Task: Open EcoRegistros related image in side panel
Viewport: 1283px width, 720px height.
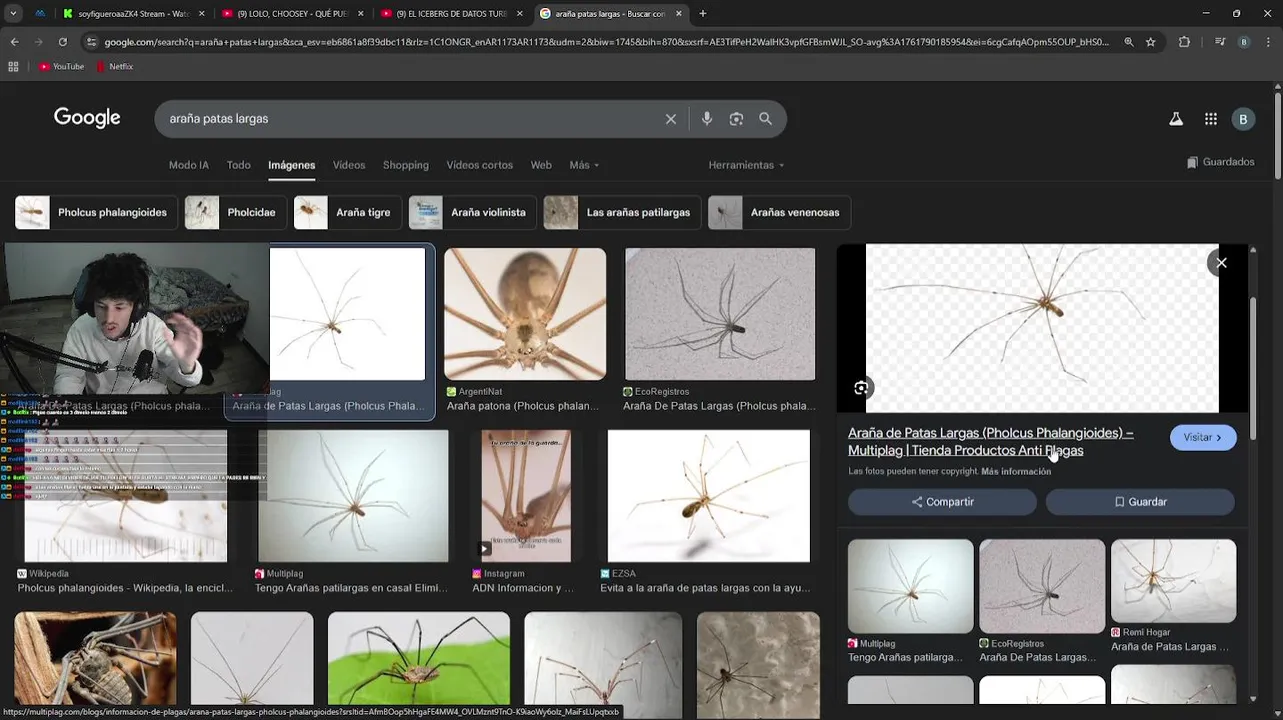Action: (1042, 586)
